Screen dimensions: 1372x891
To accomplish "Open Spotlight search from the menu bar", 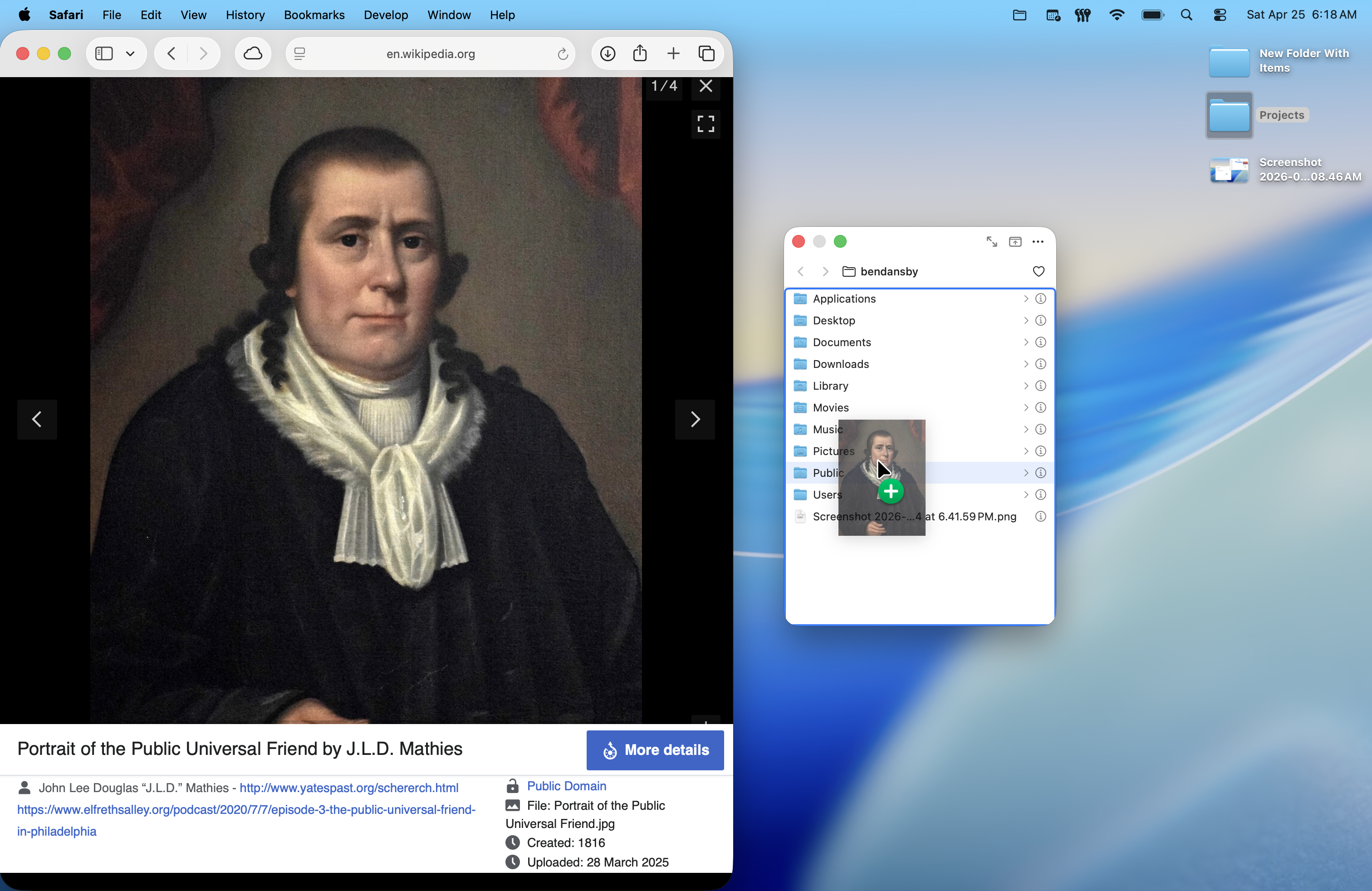I will [1186, 15].
